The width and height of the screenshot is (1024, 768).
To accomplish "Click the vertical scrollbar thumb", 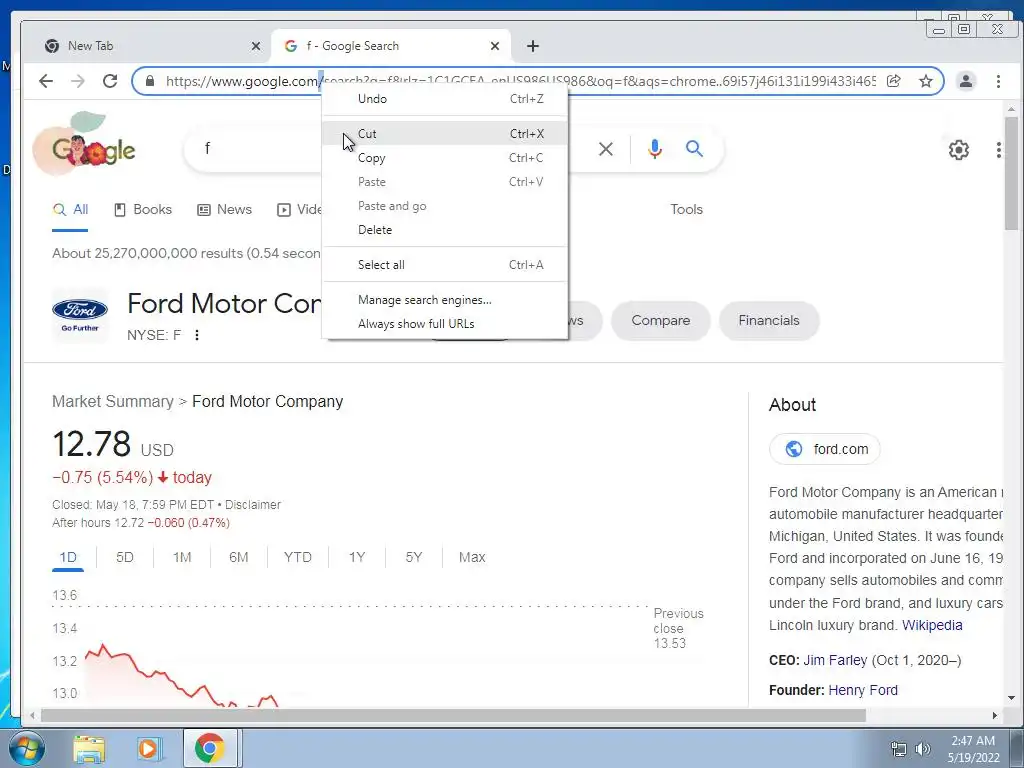I will [1011, 173].
